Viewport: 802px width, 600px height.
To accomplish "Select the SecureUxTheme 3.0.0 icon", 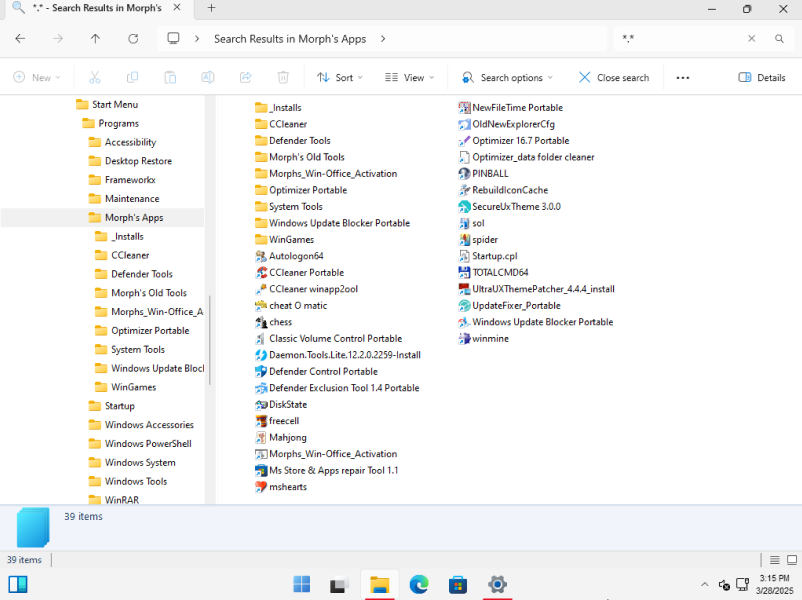I will (x=464, y=207).
